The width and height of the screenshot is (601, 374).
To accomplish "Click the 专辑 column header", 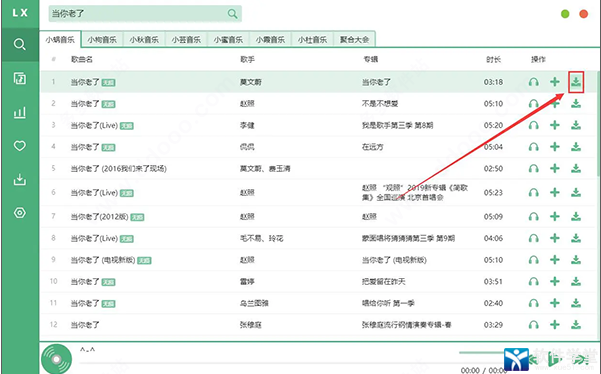I will click(x=370, y=59).
